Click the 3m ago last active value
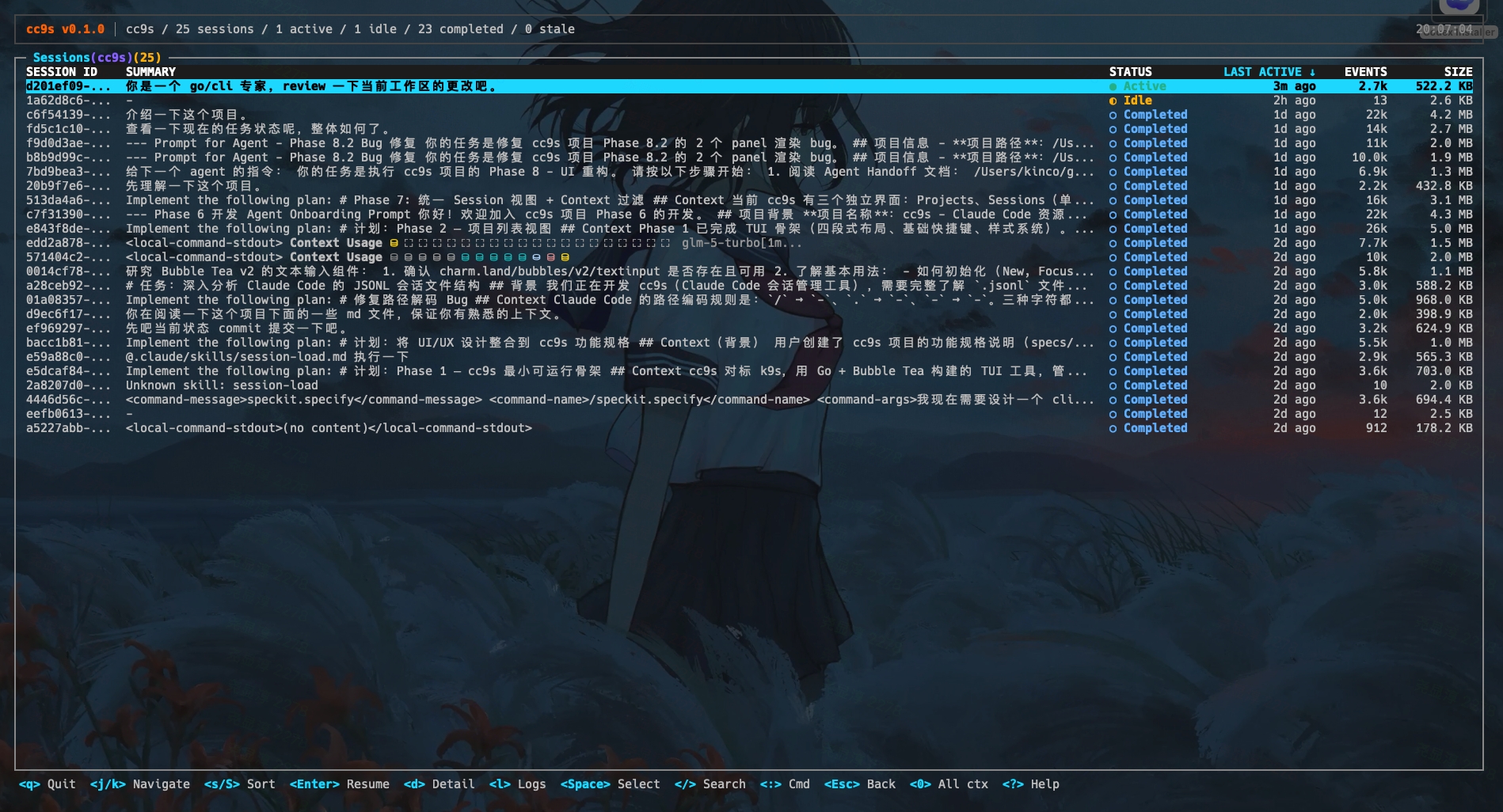Image resolution: width=1503 pixels, height=812 pixels. (x=1295, y=86)
